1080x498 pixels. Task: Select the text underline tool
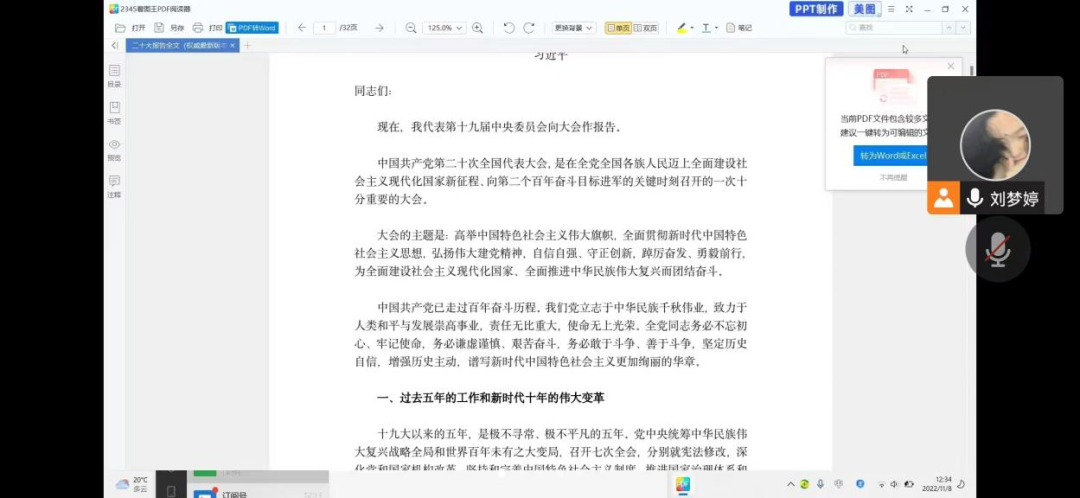pyautogui.click(x=706, y=28)
